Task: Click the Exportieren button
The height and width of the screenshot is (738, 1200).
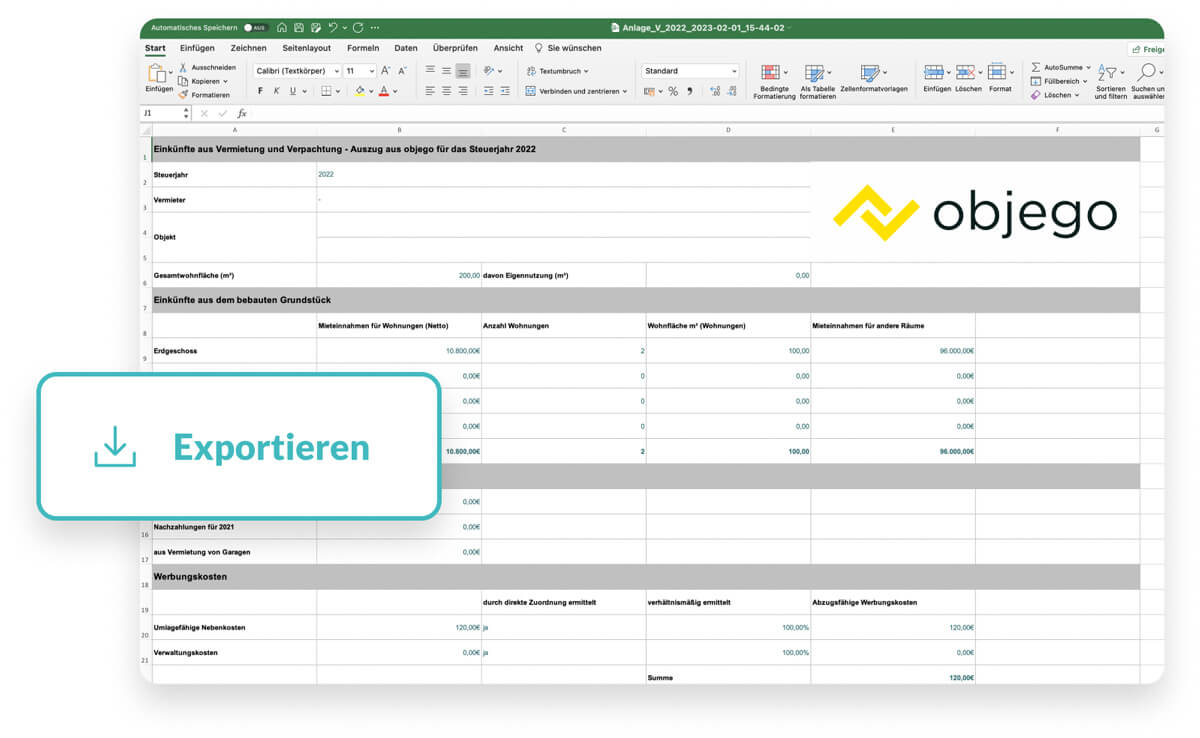Action: click(x=239, y=447)
